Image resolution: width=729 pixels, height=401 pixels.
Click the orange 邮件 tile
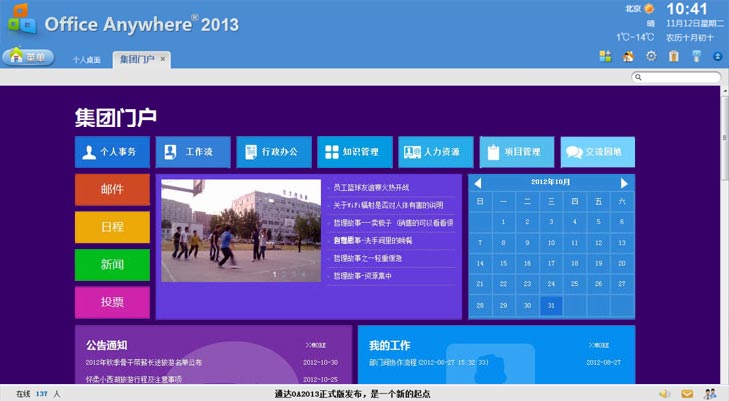(x=112, y=190)
